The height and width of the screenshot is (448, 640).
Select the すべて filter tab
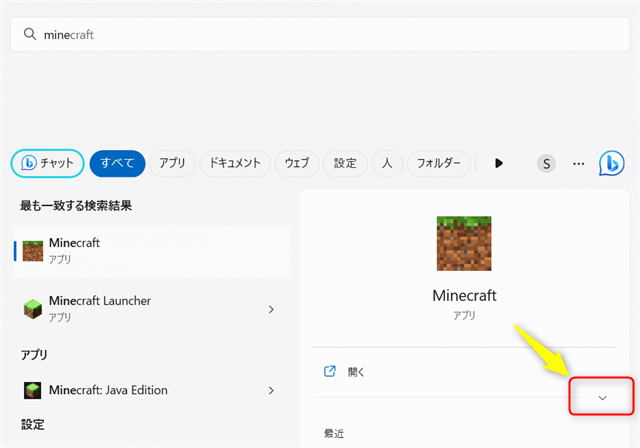(117, 163)
